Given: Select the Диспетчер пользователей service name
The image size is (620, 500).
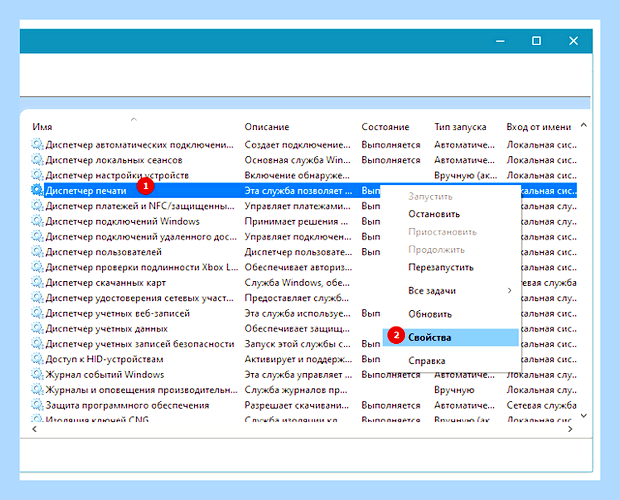Looking at the screenshot, I should click(104, 252).
